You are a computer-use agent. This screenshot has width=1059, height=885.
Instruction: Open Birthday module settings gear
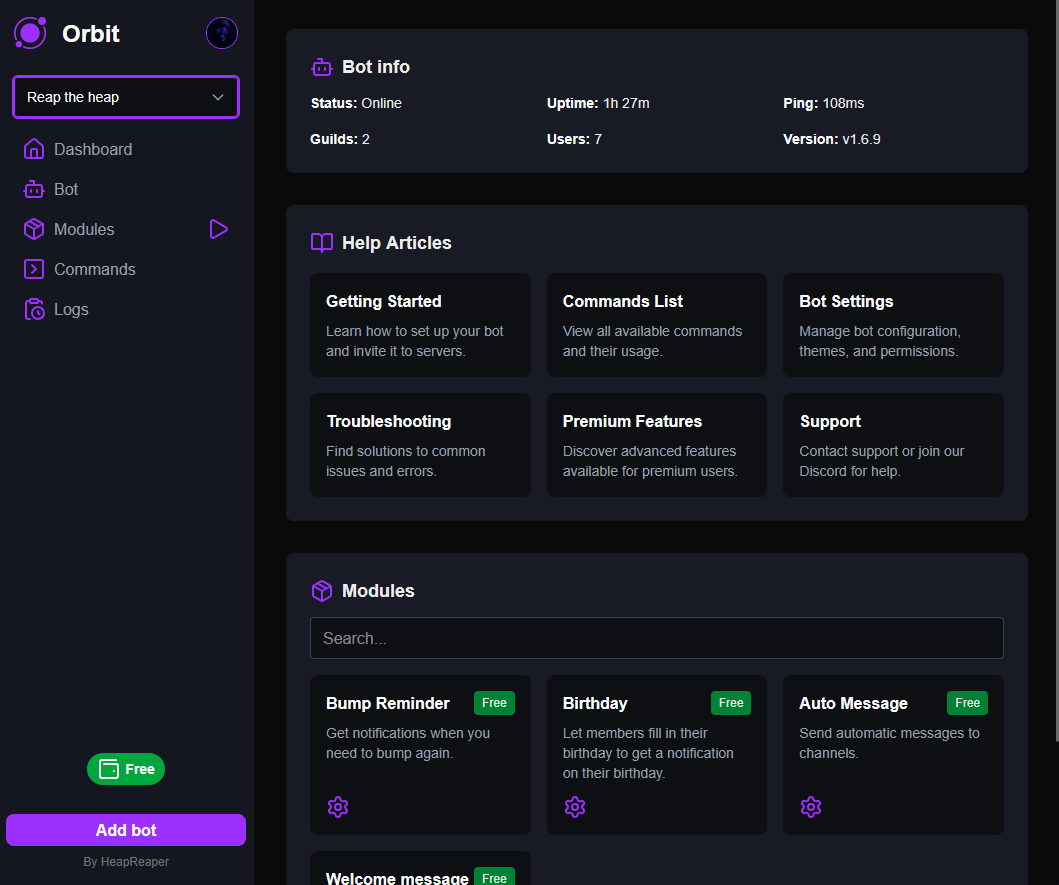click(x=574, y=807)
